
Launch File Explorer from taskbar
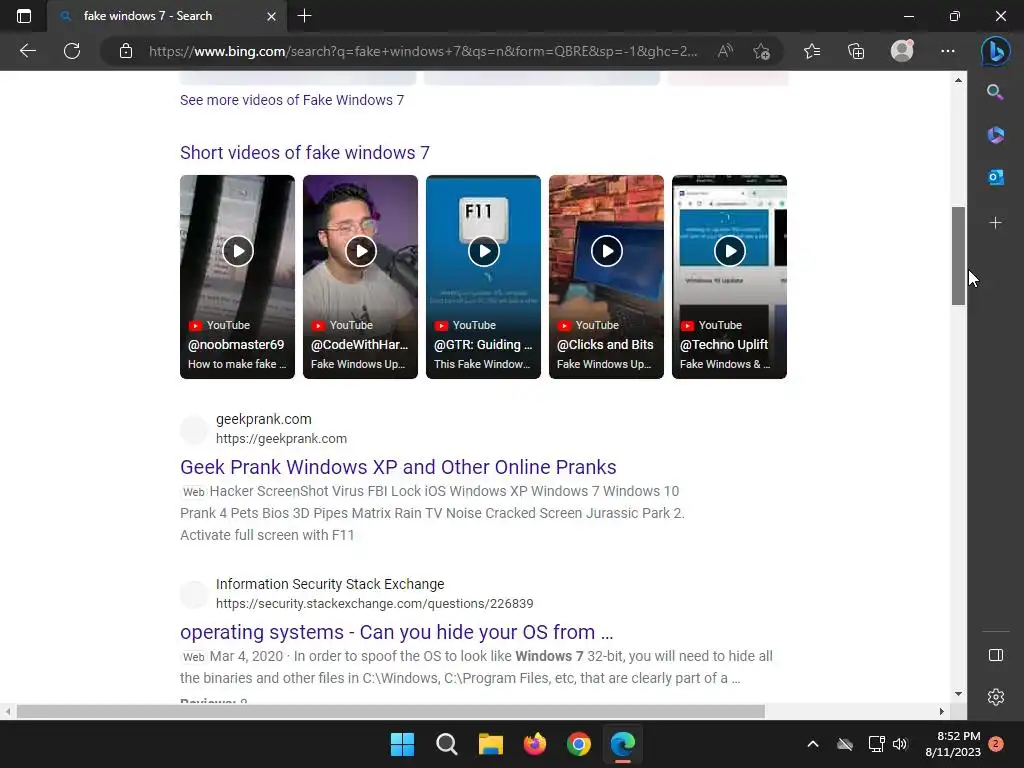tap(490, 744)
